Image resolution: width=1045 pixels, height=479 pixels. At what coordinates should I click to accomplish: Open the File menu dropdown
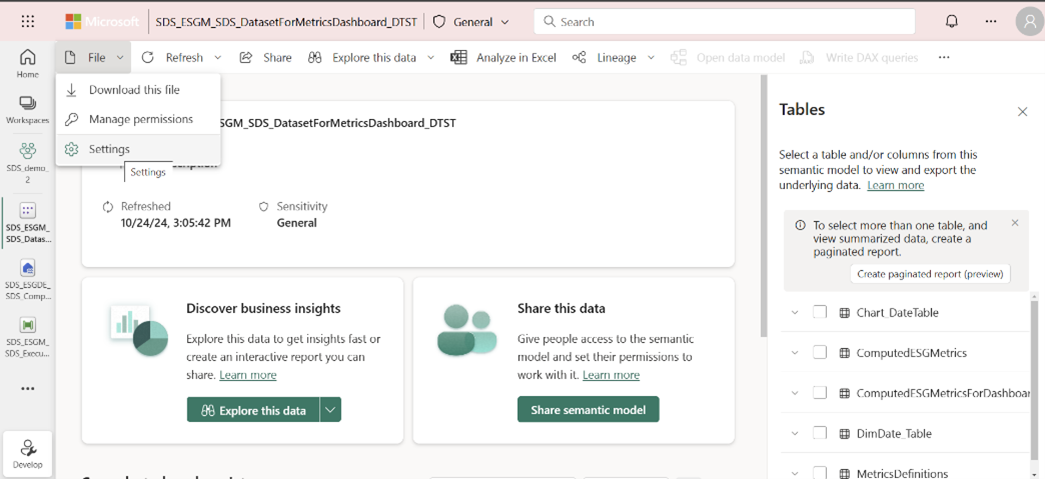pyautogui.click(x=94, y=57)
